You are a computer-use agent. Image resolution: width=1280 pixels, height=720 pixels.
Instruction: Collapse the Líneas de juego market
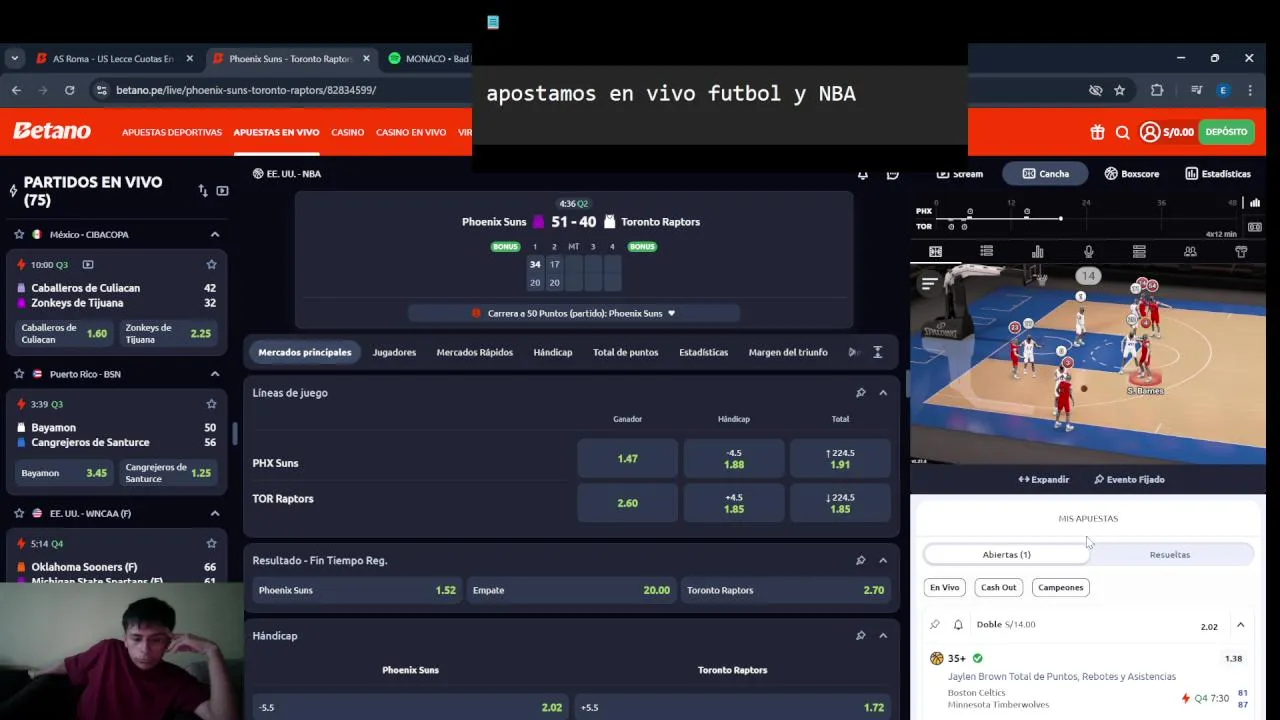[883, 393]
